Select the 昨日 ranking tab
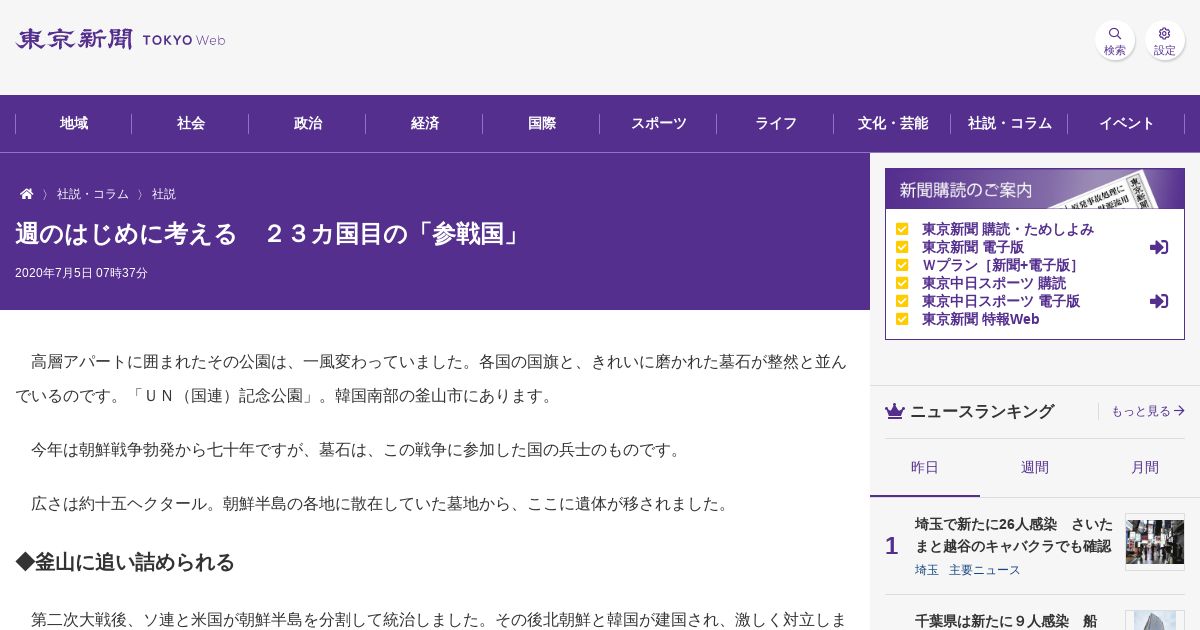Viewport: 1200px width, 630px height. [925, 467]
